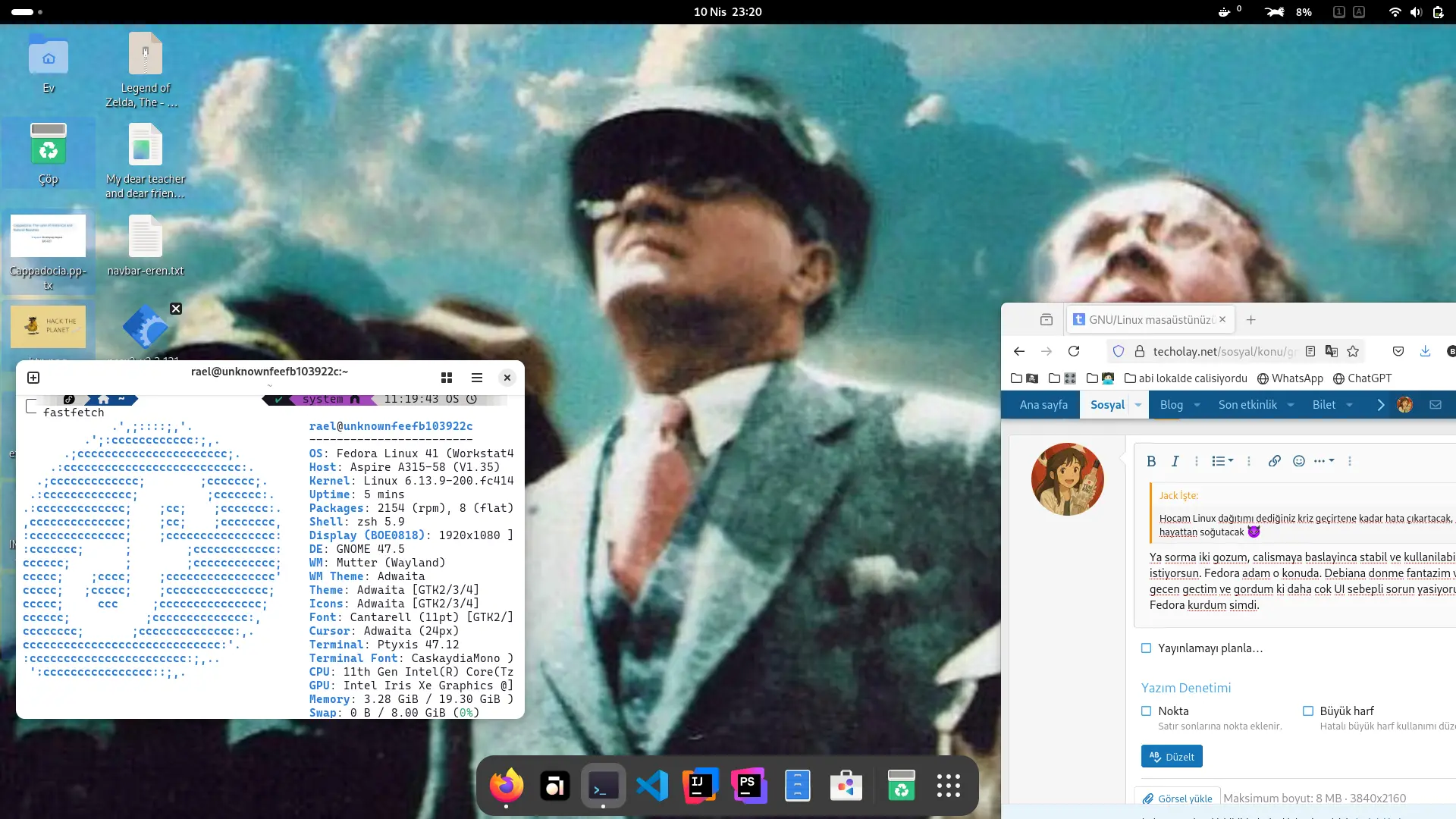Open the GNOME Software store dock icon

point(846,786)
